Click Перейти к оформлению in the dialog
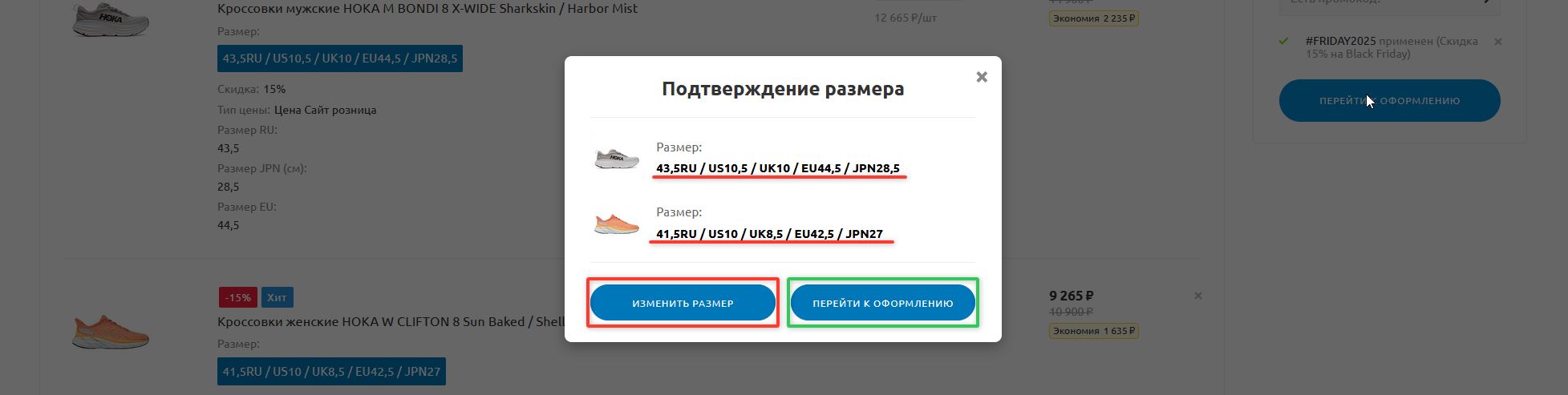The width and height of the screenshot is (1568, 395). point(882,304)
